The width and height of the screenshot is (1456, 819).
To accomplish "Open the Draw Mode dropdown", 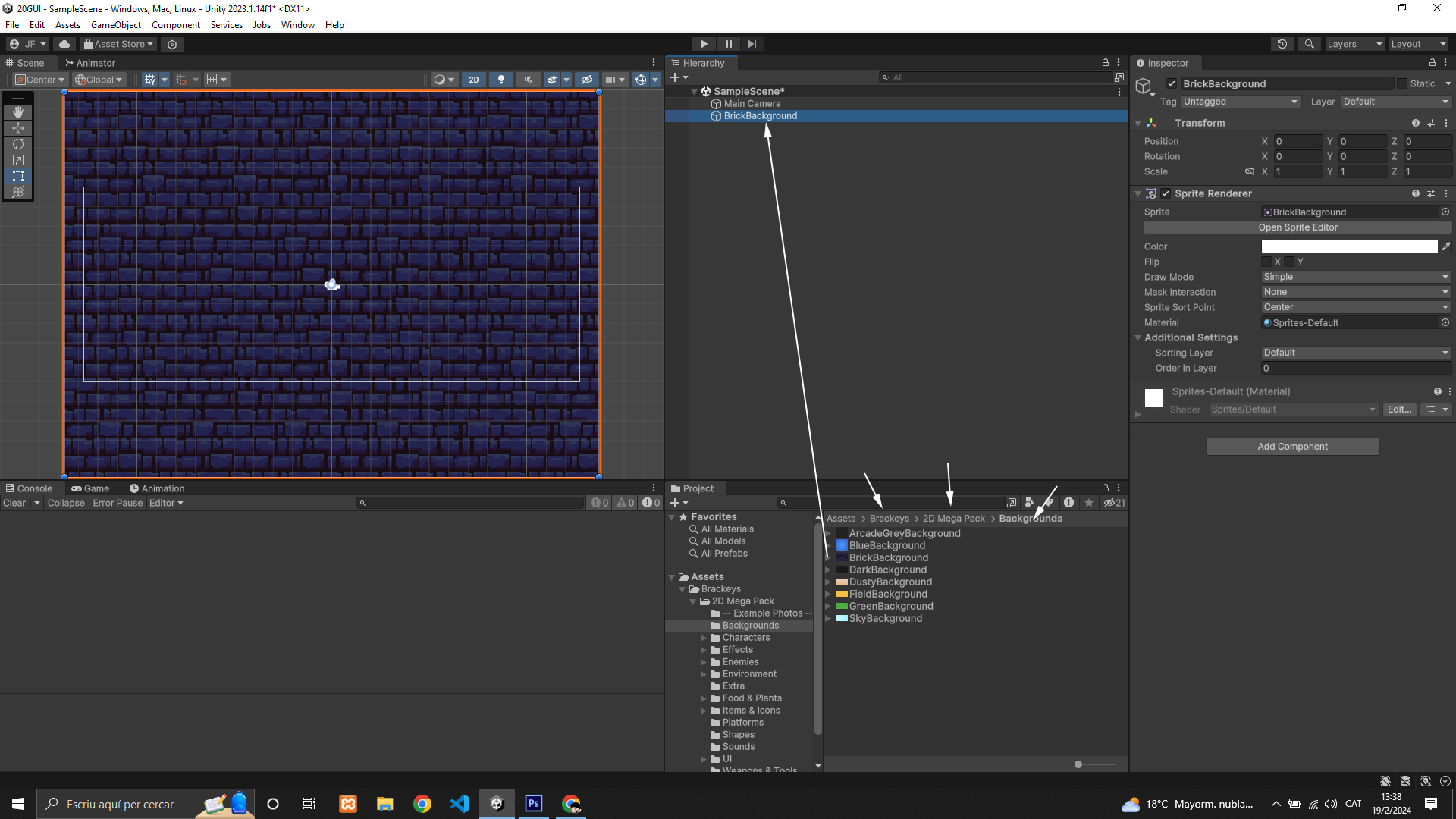I will pos(1355,277).
